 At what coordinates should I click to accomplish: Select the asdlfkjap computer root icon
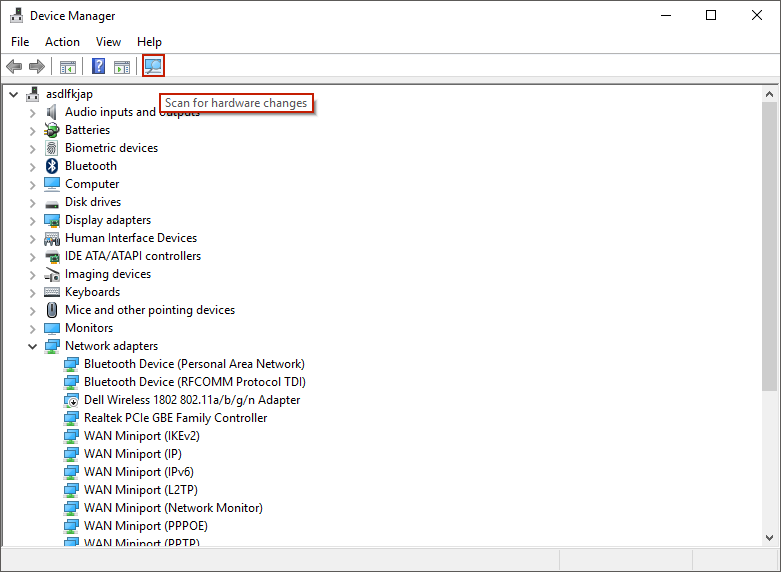coord(33,94)
